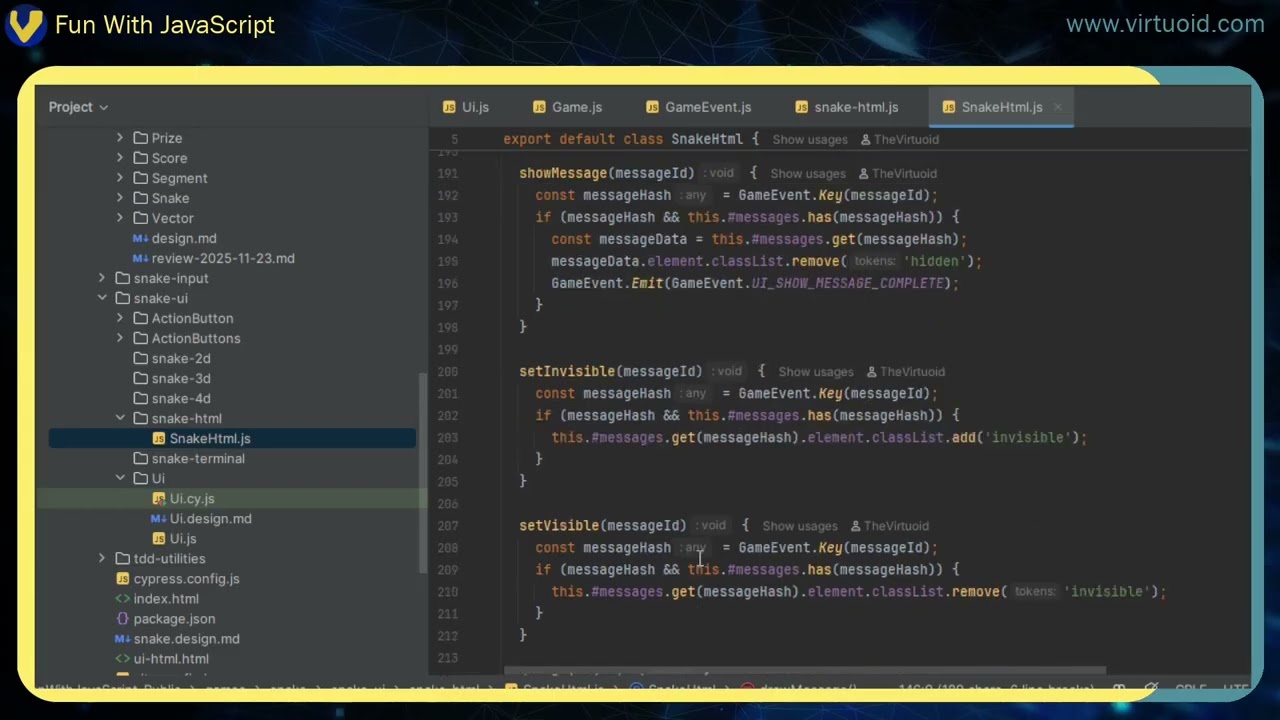Open the Project panel dropdown

pos(78,107)
